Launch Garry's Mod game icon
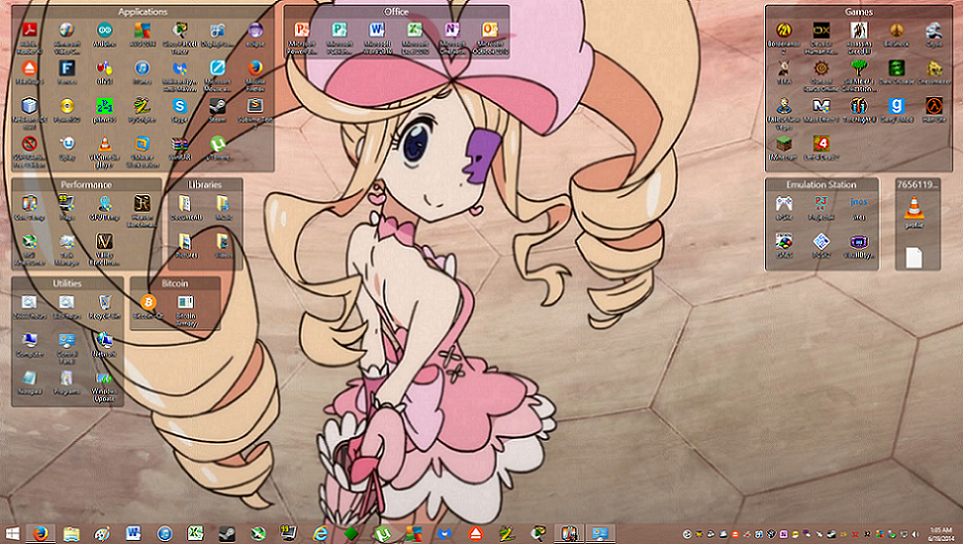Viewport: 963px width, 544px height. (897, 106)
